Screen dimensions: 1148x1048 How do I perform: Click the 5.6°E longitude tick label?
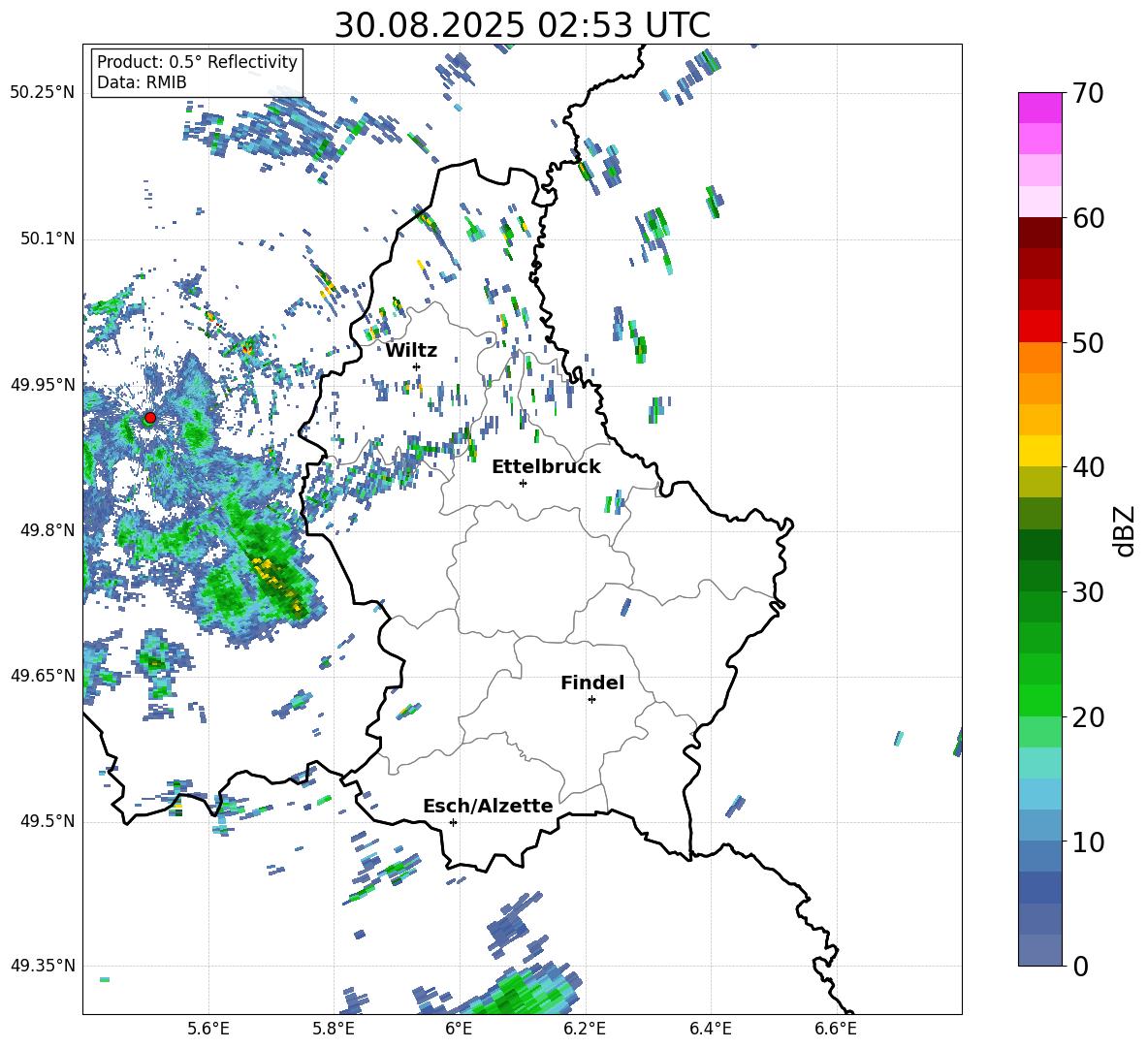tap(207, 1029)
